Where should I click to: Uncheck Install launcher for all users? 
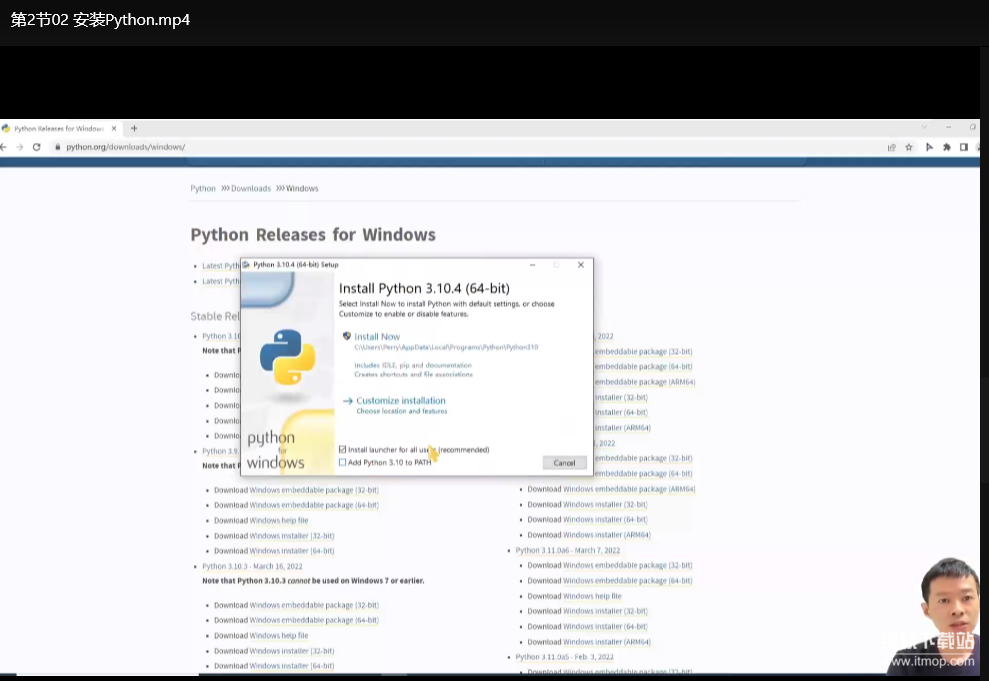343,450
